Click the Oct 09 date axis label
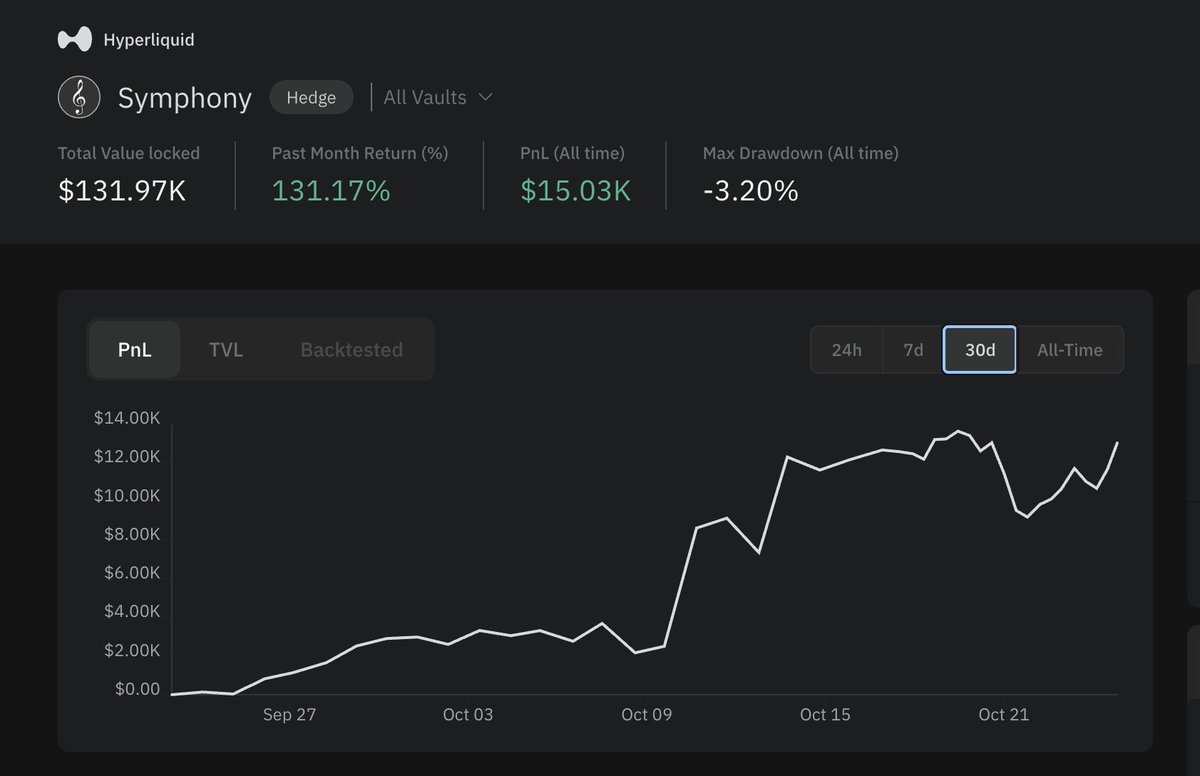 [x=647, y=714]
